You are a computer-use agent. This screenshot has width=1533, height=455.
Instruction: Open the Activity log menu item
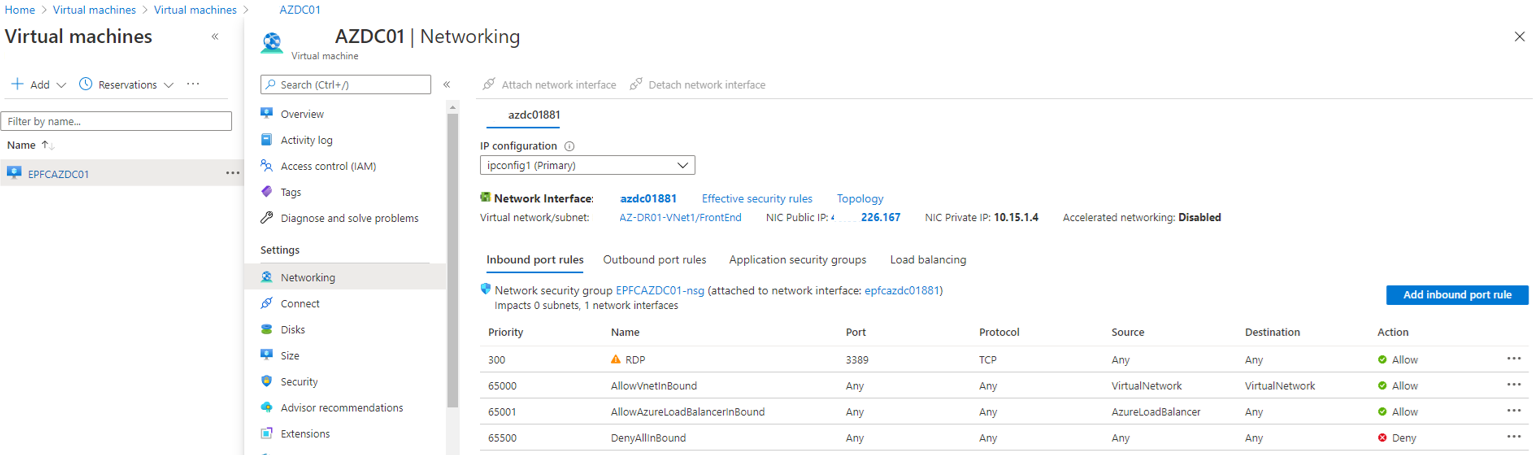coord(307,140)
